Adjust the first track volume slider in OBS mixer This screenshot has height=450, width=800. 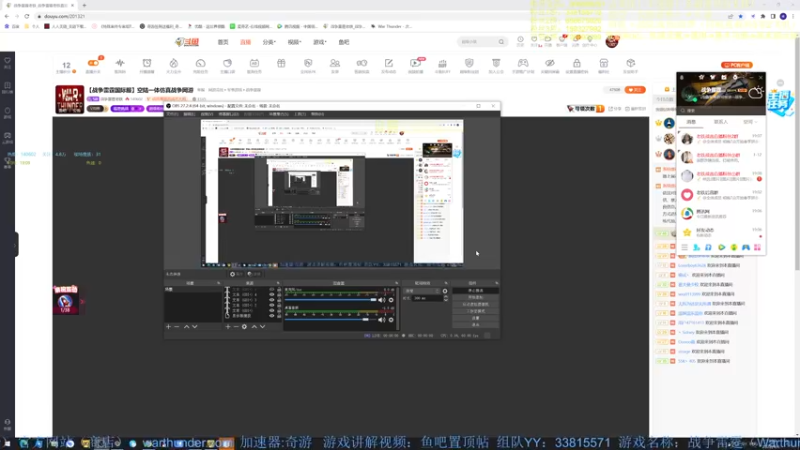tap(331, 300)
